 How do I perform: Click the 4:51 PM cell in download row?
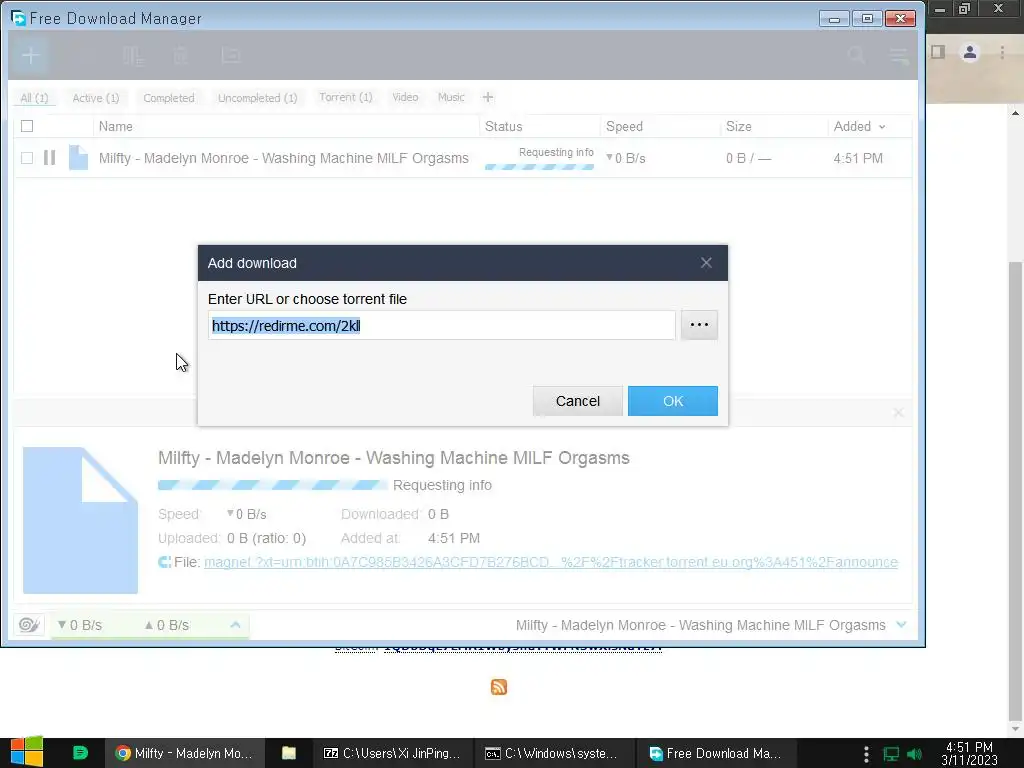(858, 158)
